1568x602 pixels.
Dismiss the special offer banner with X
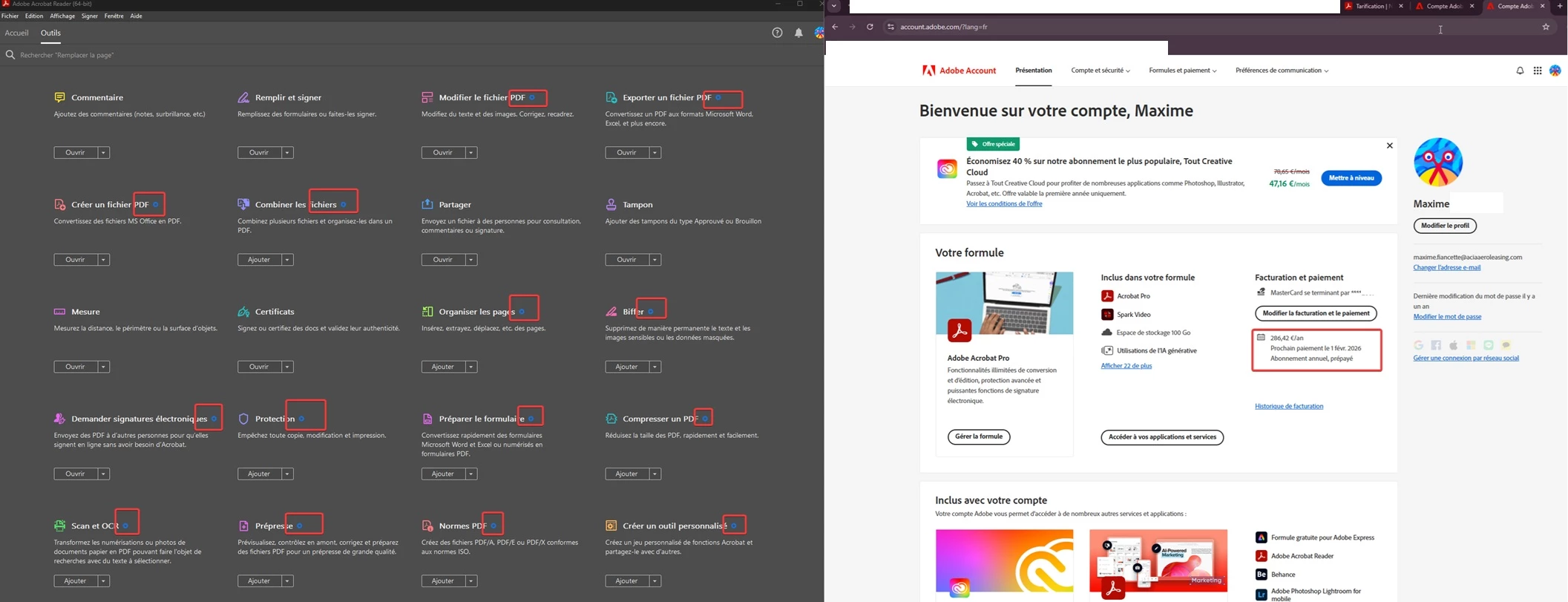(x=1389, y=145)
